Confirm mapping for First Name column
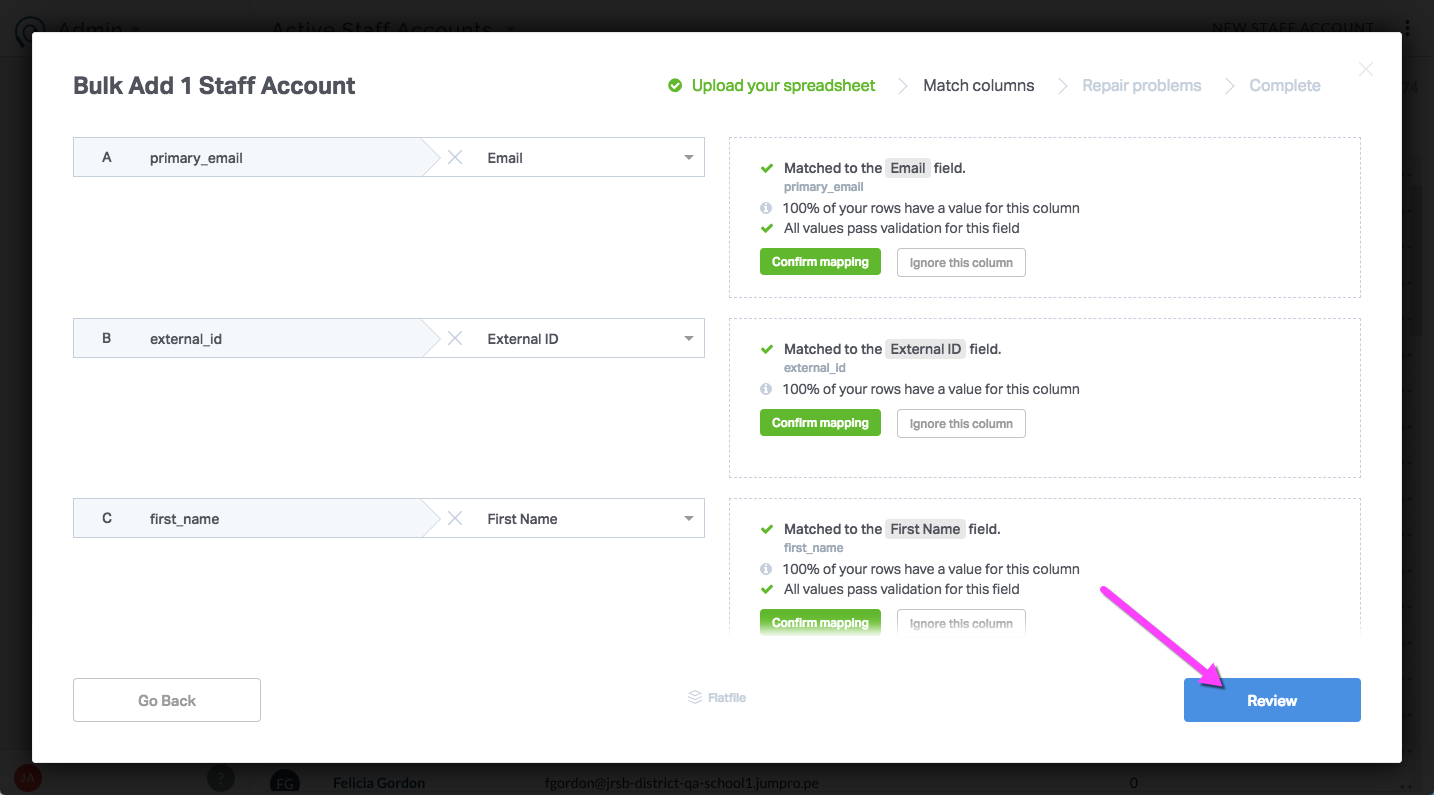The width and height of the screenshot is (1434, 795). pos(820,623)
